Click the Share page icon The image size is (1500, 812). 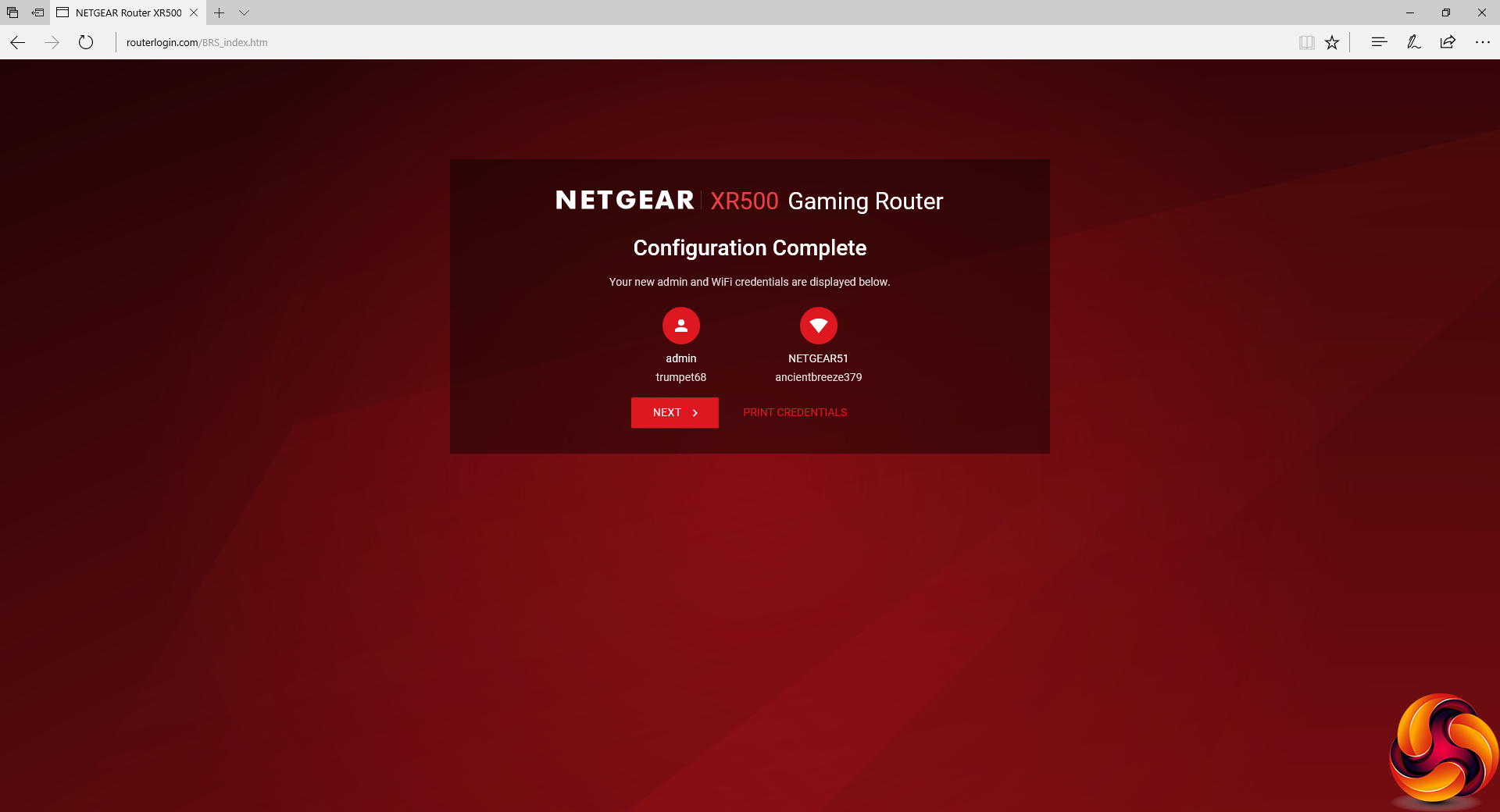pos(1448,42)
